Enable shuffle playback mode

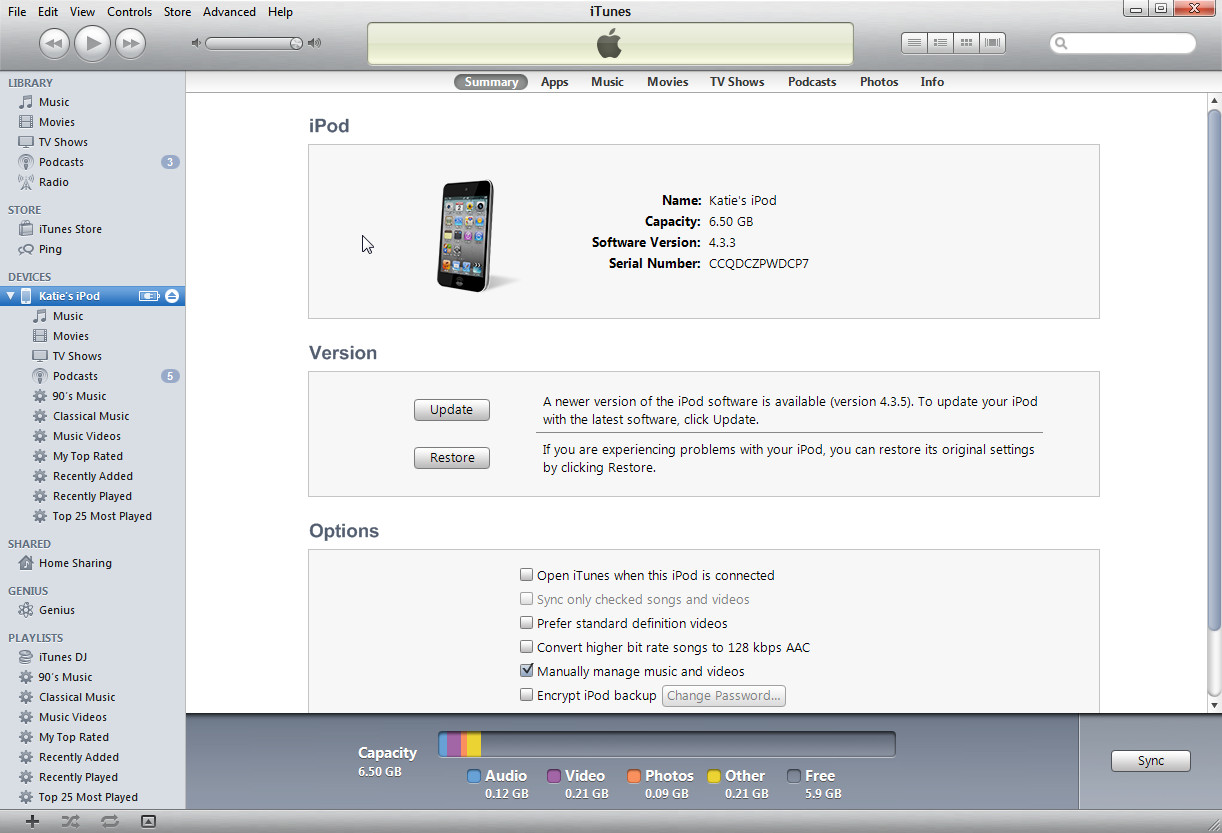click(x=70, y=821)
